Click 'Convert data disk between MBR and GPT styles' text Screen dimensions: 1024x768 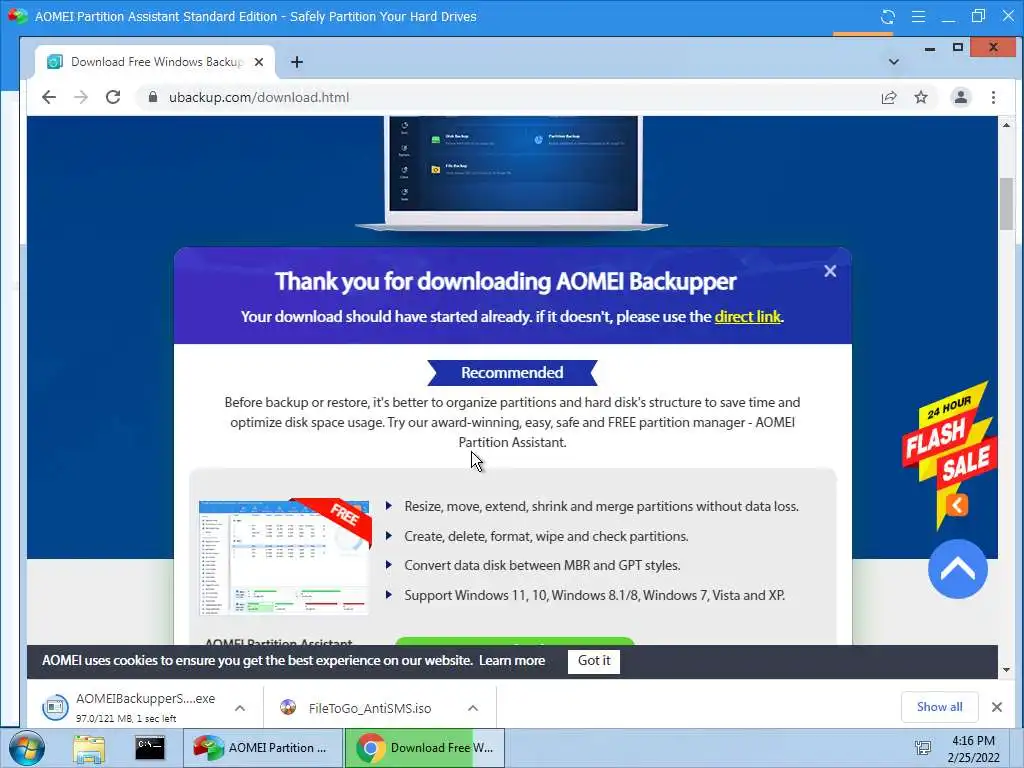click(542, 566)
